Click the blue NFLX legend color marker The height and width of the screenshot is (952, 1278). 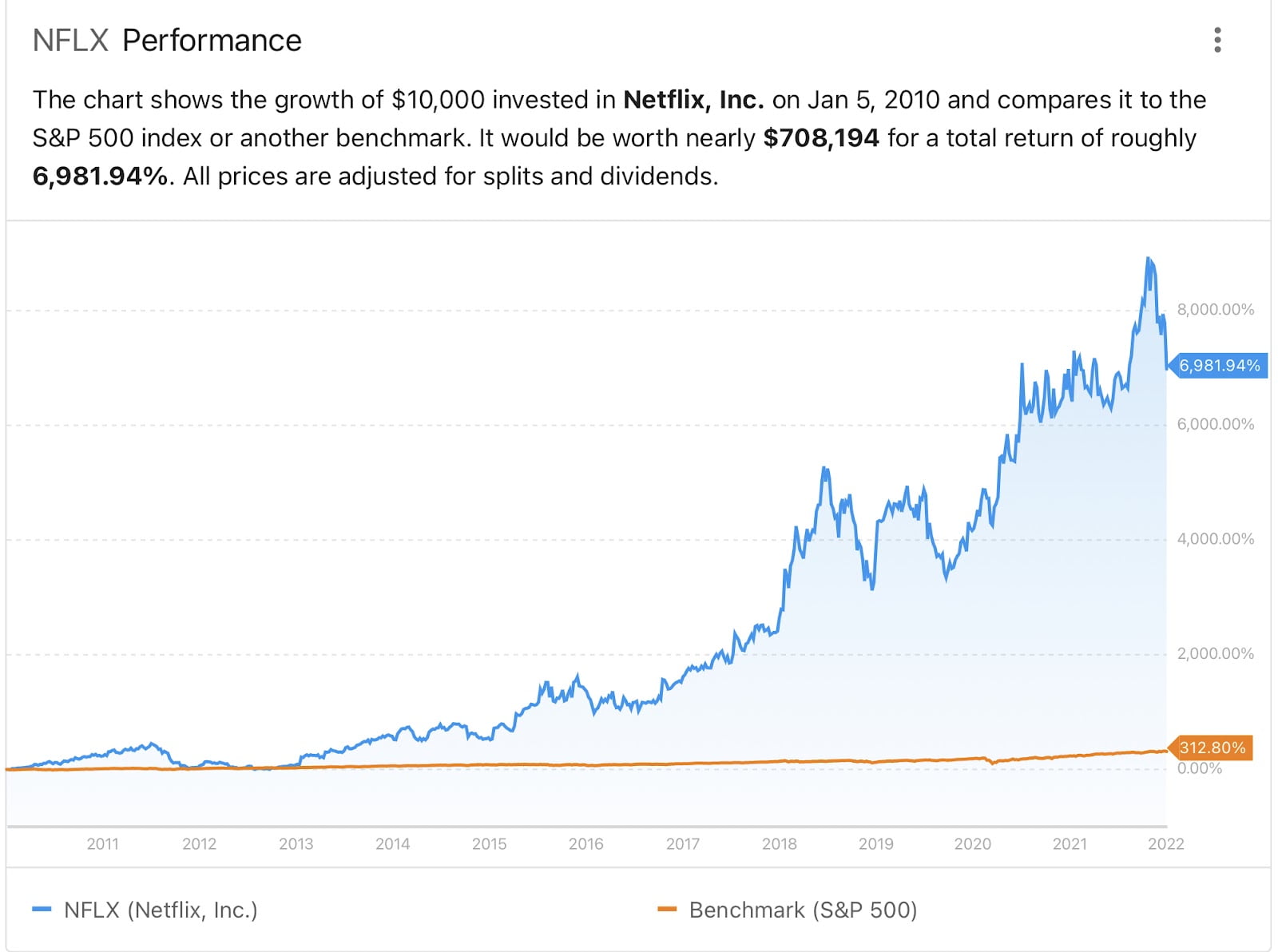coord(42,909)
